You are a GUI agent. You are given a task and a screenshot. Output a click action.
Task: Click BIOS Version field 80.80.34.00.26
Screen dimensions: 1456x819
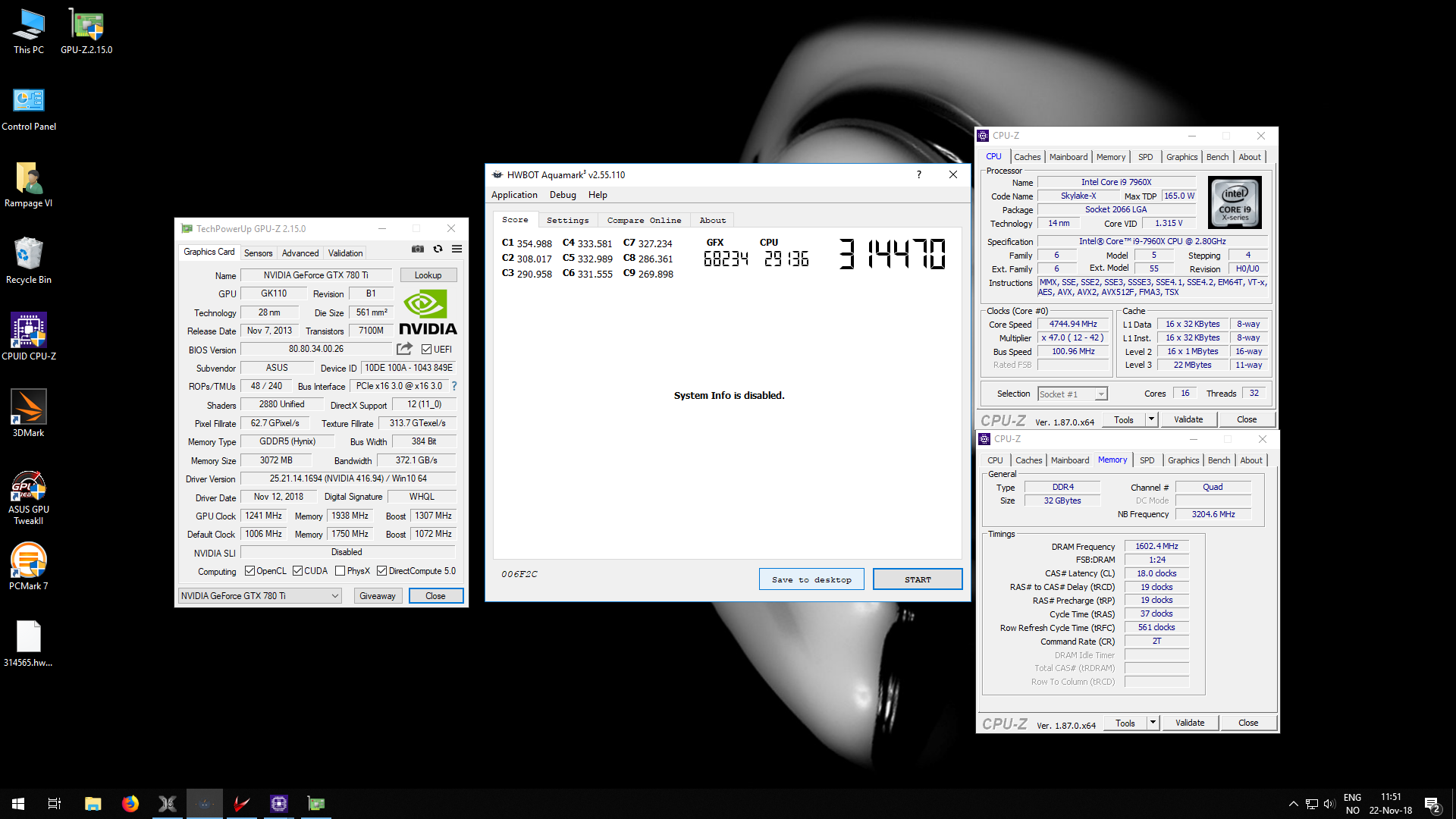click(316, 349)
